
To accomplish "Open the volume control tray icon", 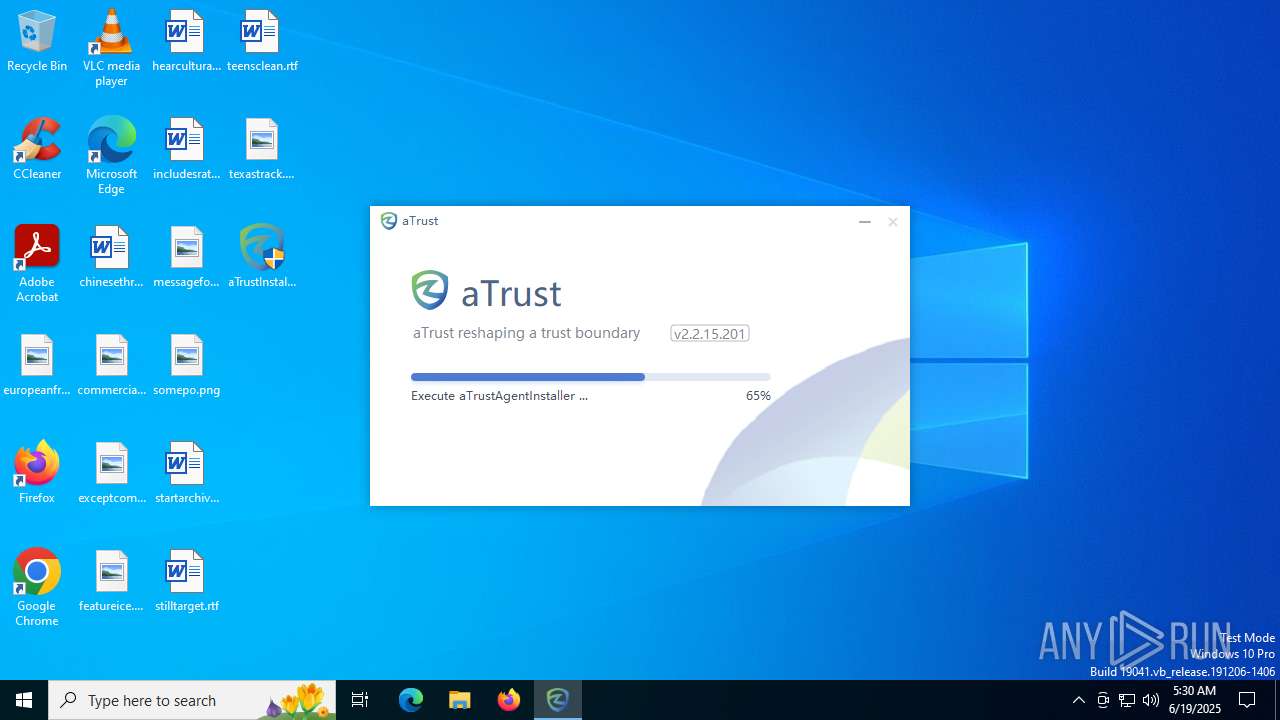I will pos(1151,700).
